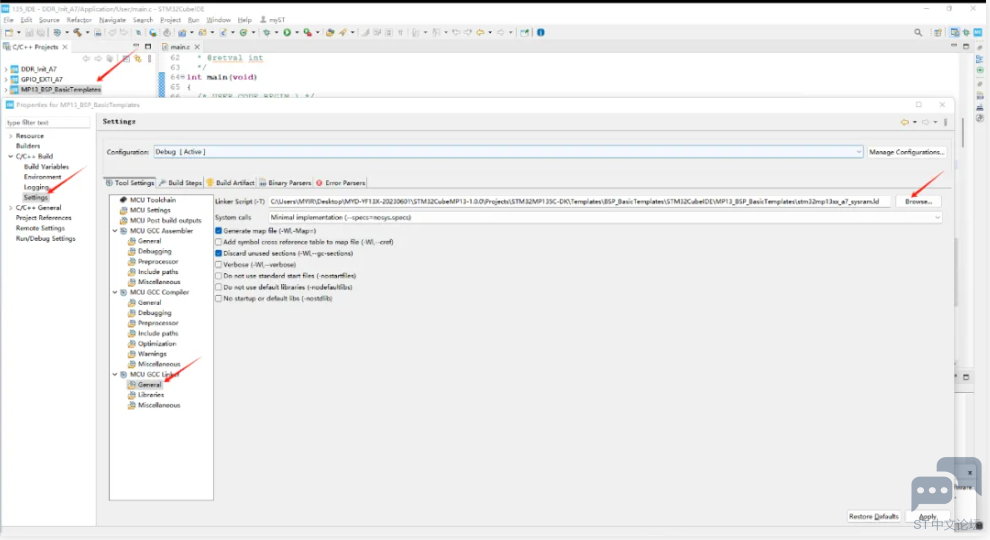Collapse the MCU GCC Assembler node
The image size is (990, 540).
point(115,231)
